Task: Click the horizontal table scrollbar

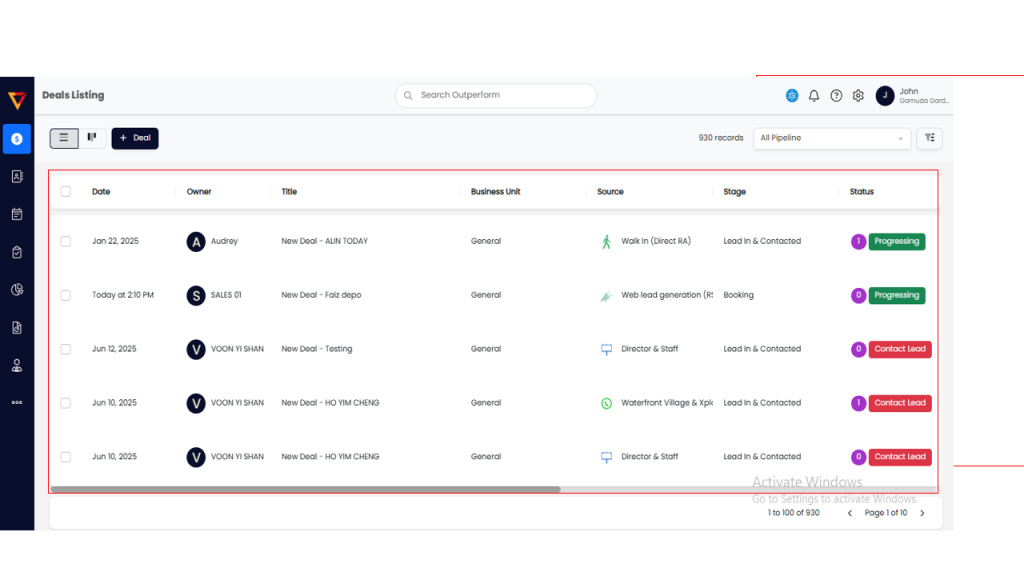Action: pyautogui.click(x=305, y=490)
